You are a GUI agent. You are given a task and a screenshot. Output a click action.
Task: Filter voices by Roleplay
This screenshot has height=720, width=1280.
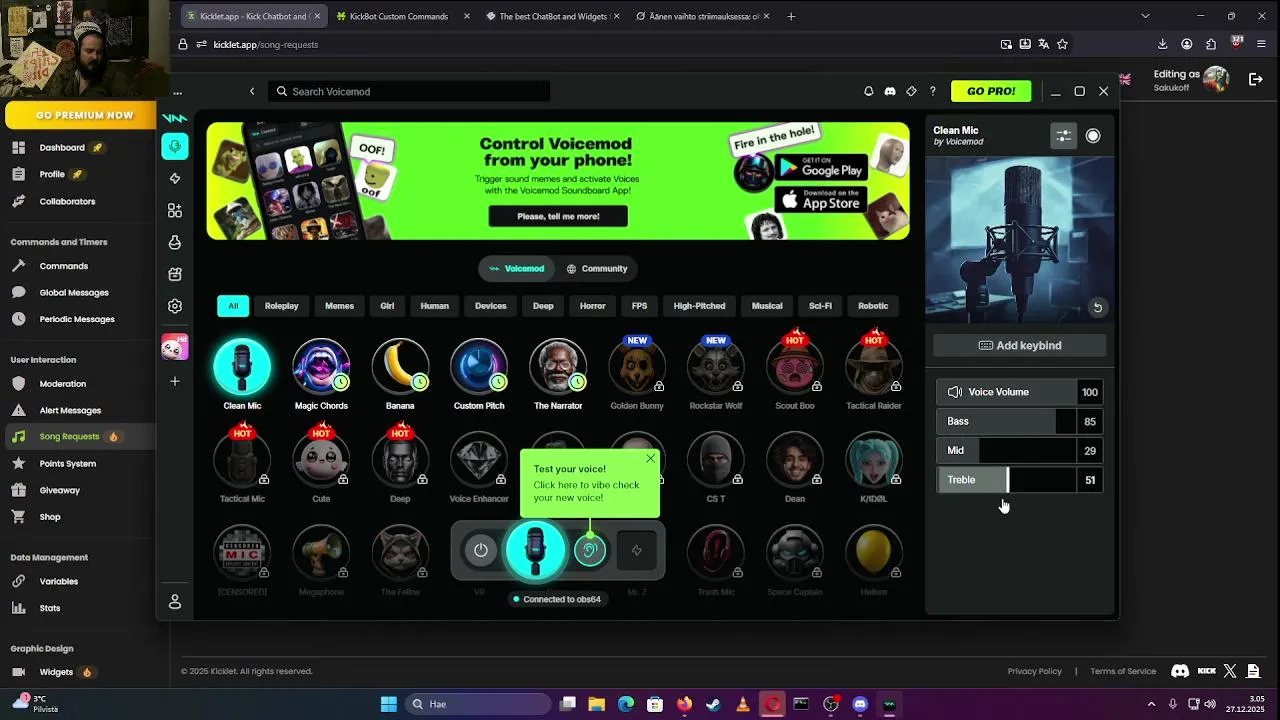(x=282, y=306)
